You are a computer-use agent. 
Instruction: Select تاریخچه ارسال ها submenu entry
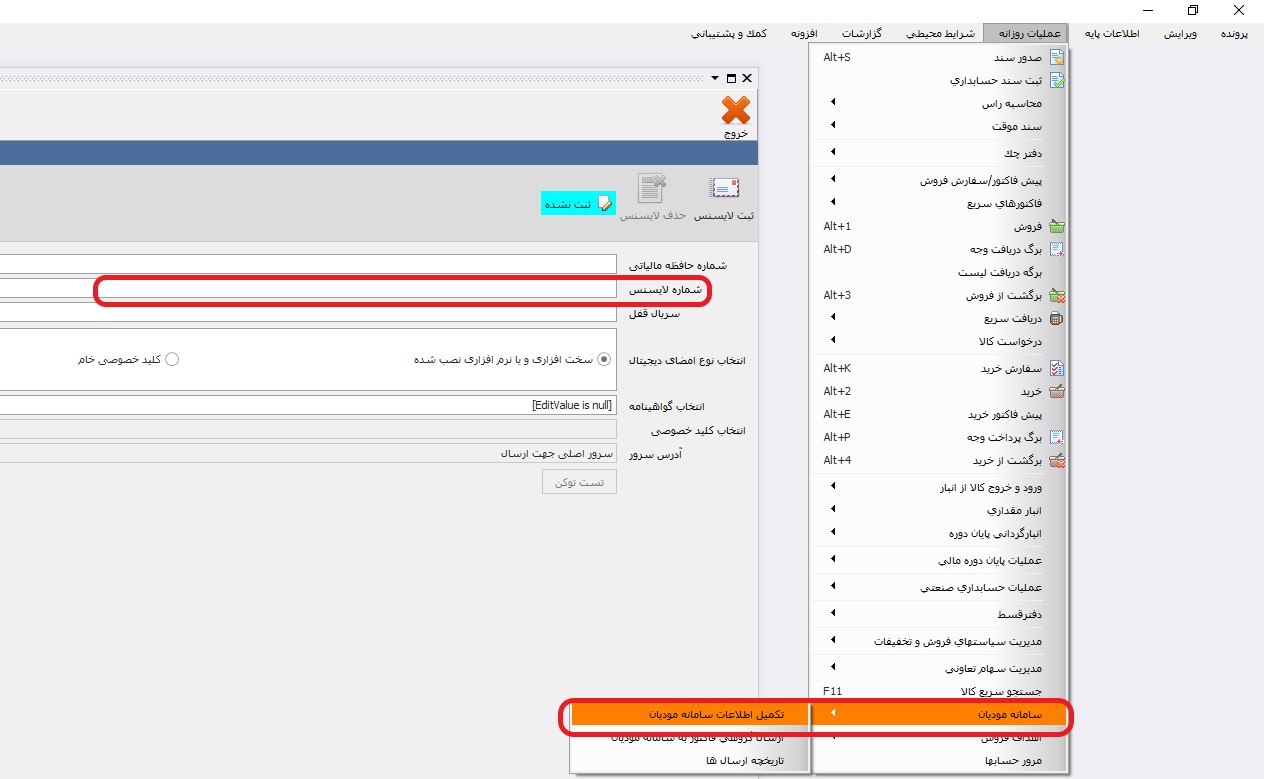point(744,761)
